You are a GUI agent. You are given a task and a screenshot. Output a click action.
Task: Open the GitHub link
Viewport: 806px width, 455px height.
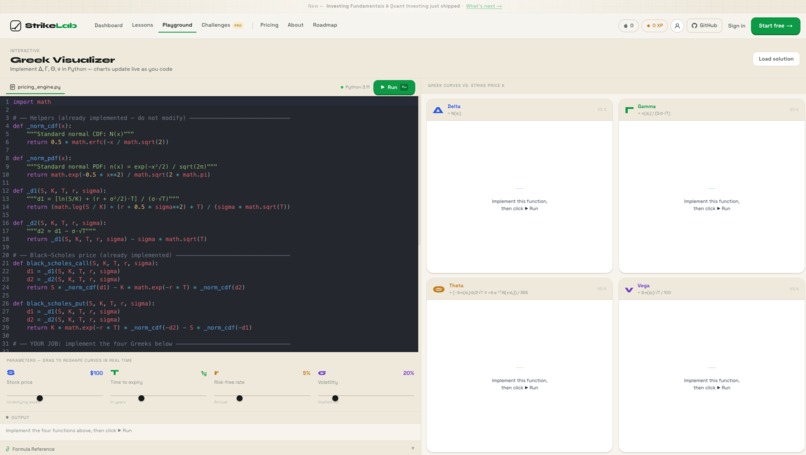coord(704,26)
